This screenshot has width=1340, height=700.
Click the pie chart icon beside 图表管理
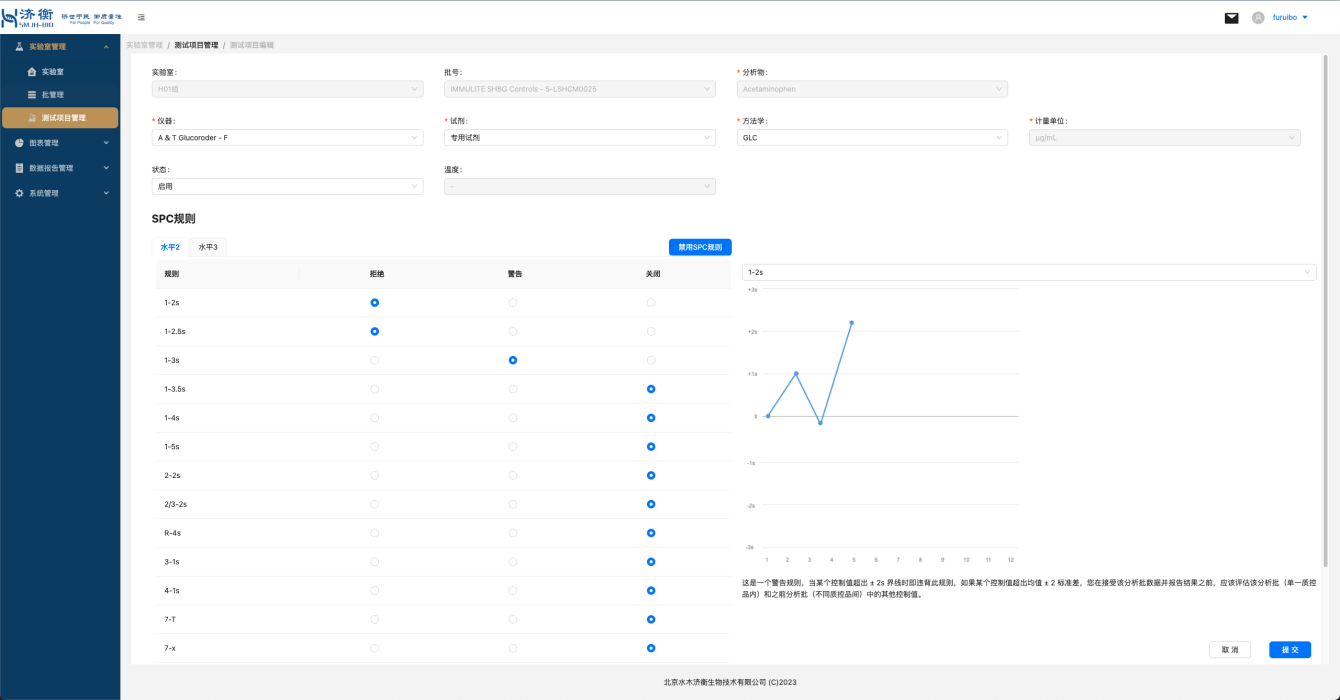click(x=19, y=143)
